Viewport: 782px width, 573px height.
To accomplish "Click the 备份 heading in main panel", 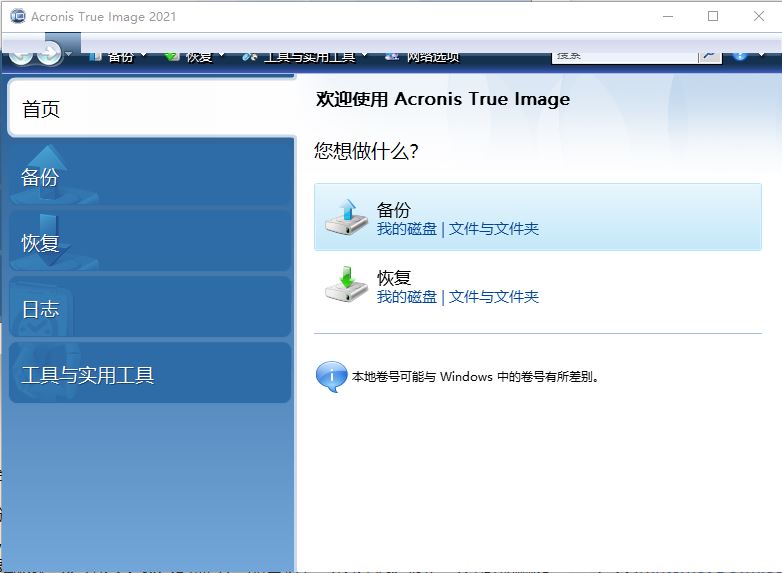I will pos(393,210).
